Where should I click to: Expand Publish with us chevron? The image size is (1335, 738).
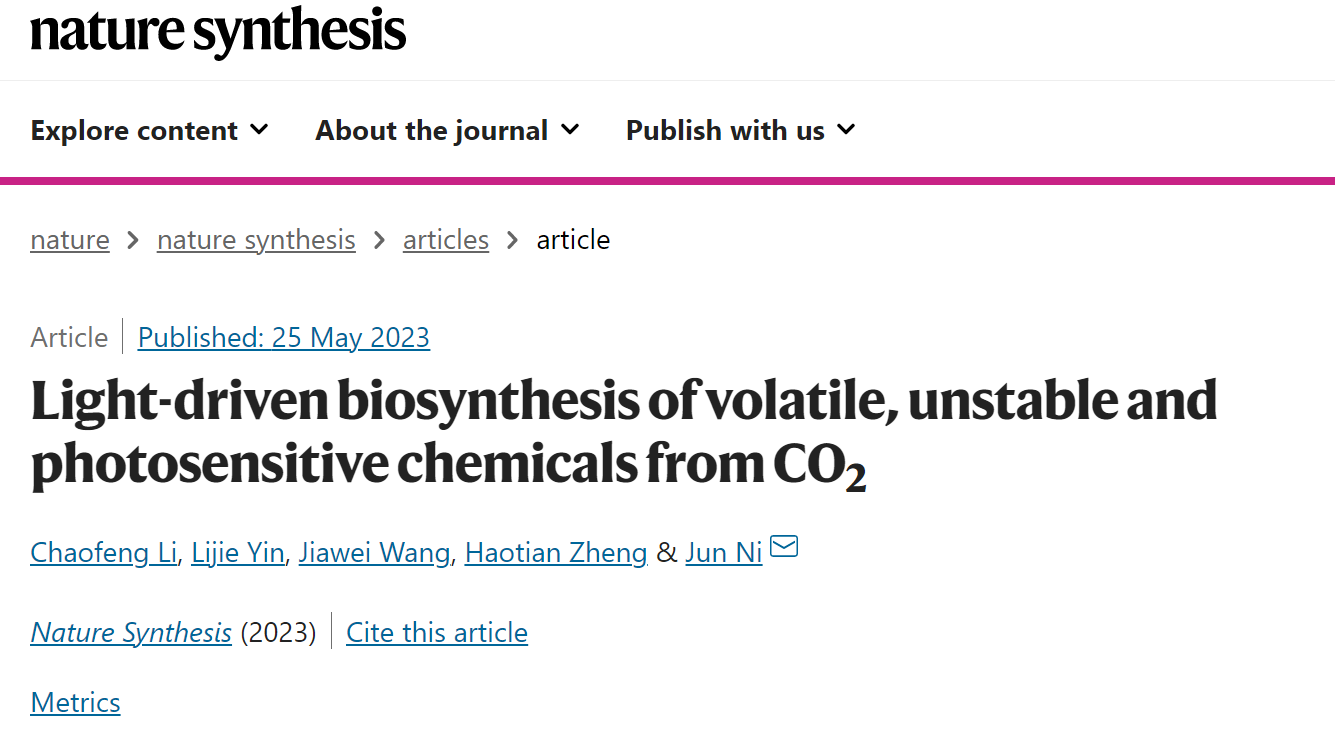click(846, 130)
